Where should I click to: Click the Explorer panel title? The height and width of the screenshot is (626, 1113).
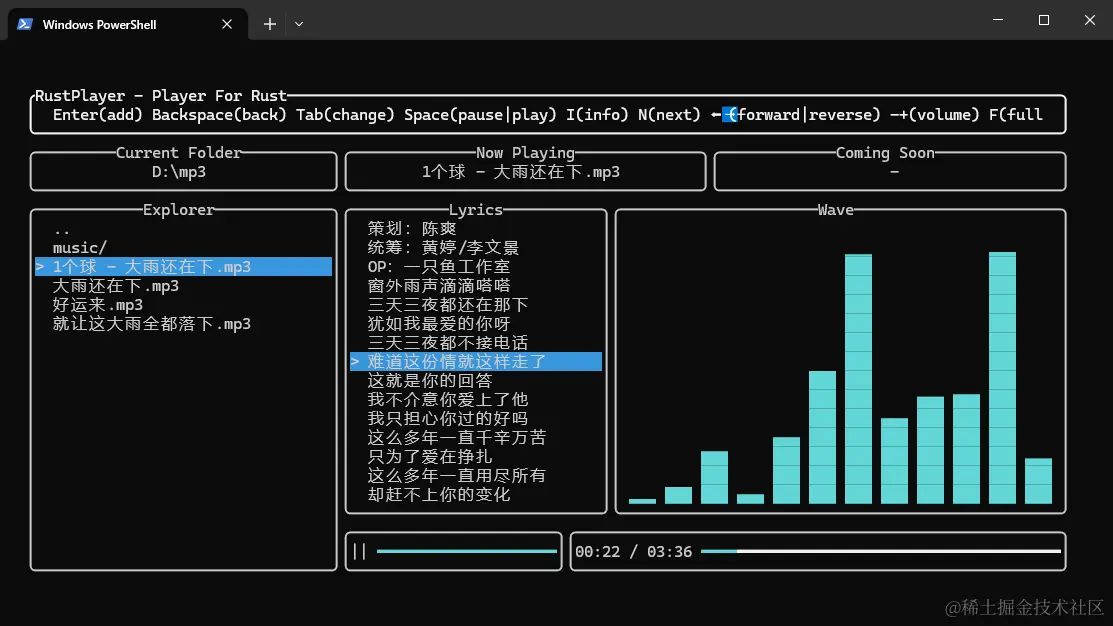pos(179,210)
